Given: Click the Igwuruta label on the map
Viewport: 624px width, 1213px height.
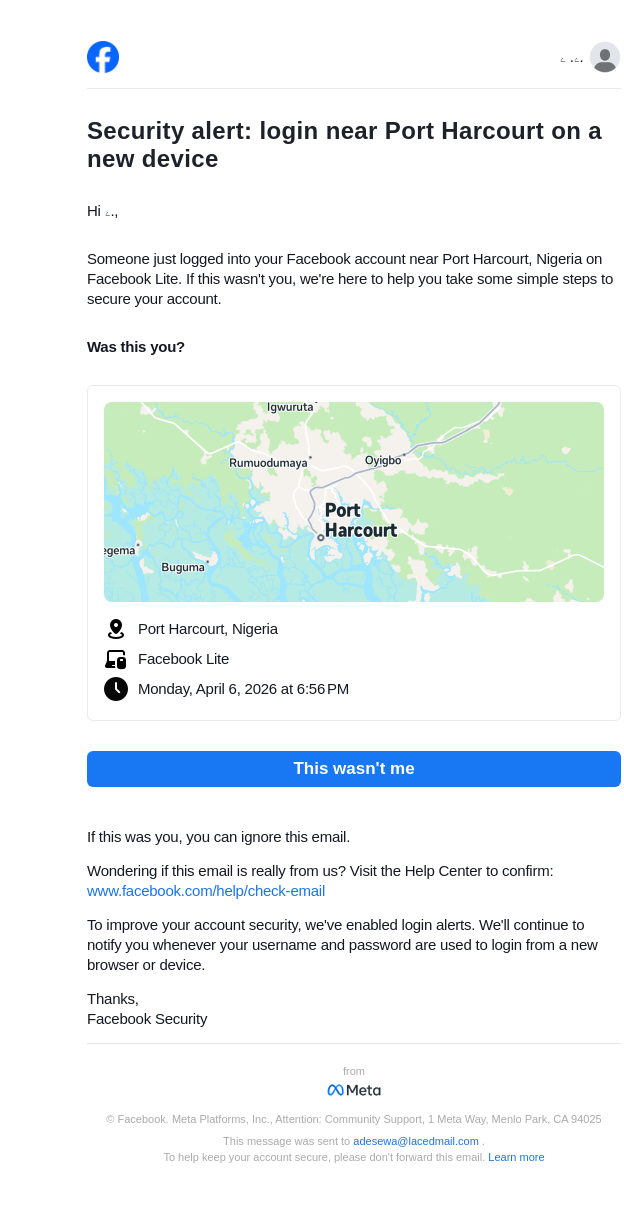Looking at the screenshot, I should click(x=290, y=407).
